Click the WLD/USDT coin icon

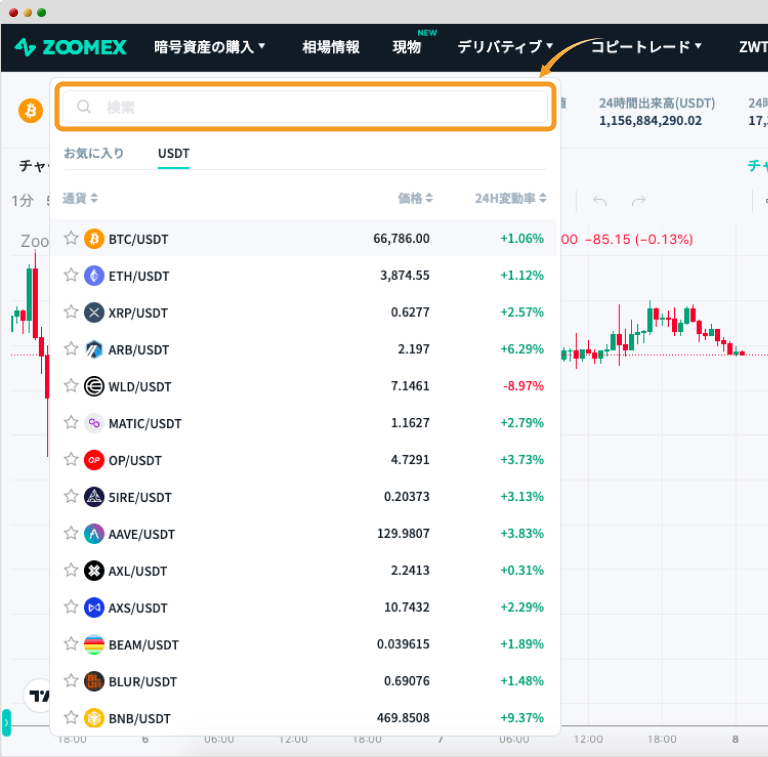point(94,386)
